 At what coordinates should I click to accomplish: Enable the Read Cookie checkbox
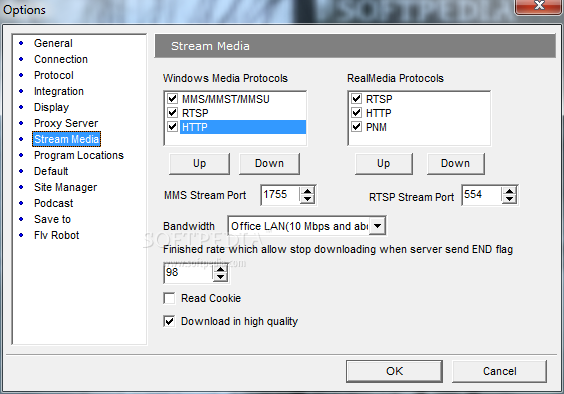point(169,298)
